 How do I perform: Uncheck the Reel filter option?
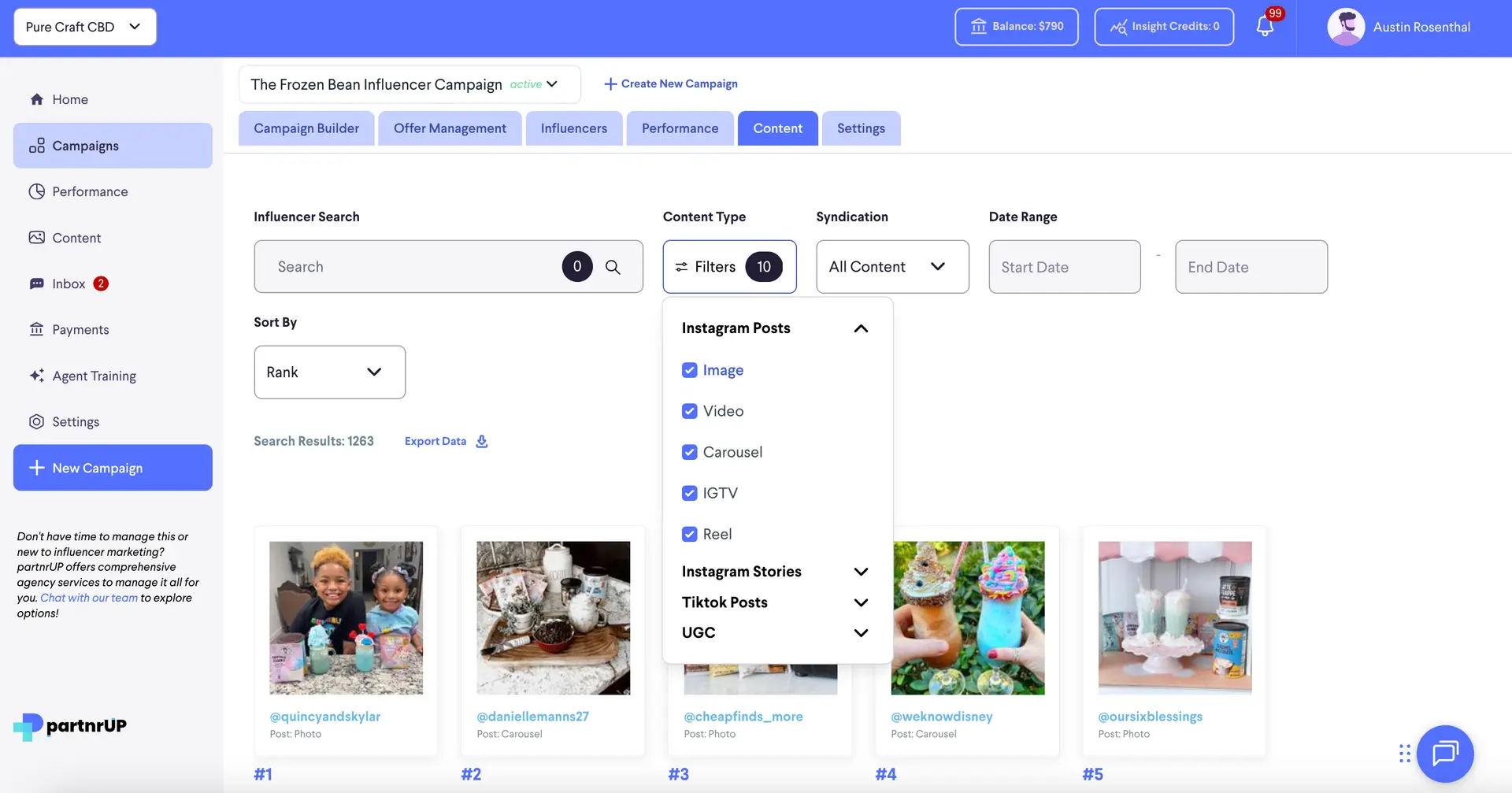click(689, 534)
